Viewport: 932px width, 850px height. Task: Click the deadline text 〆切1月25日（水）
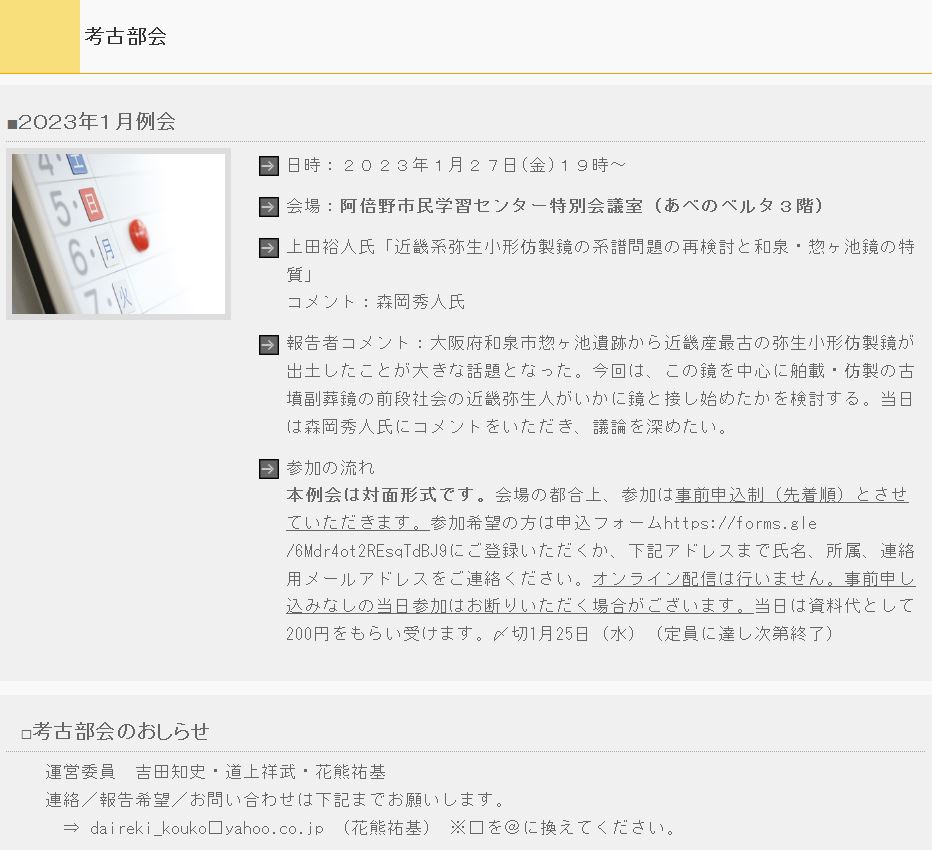click(564, 634)
